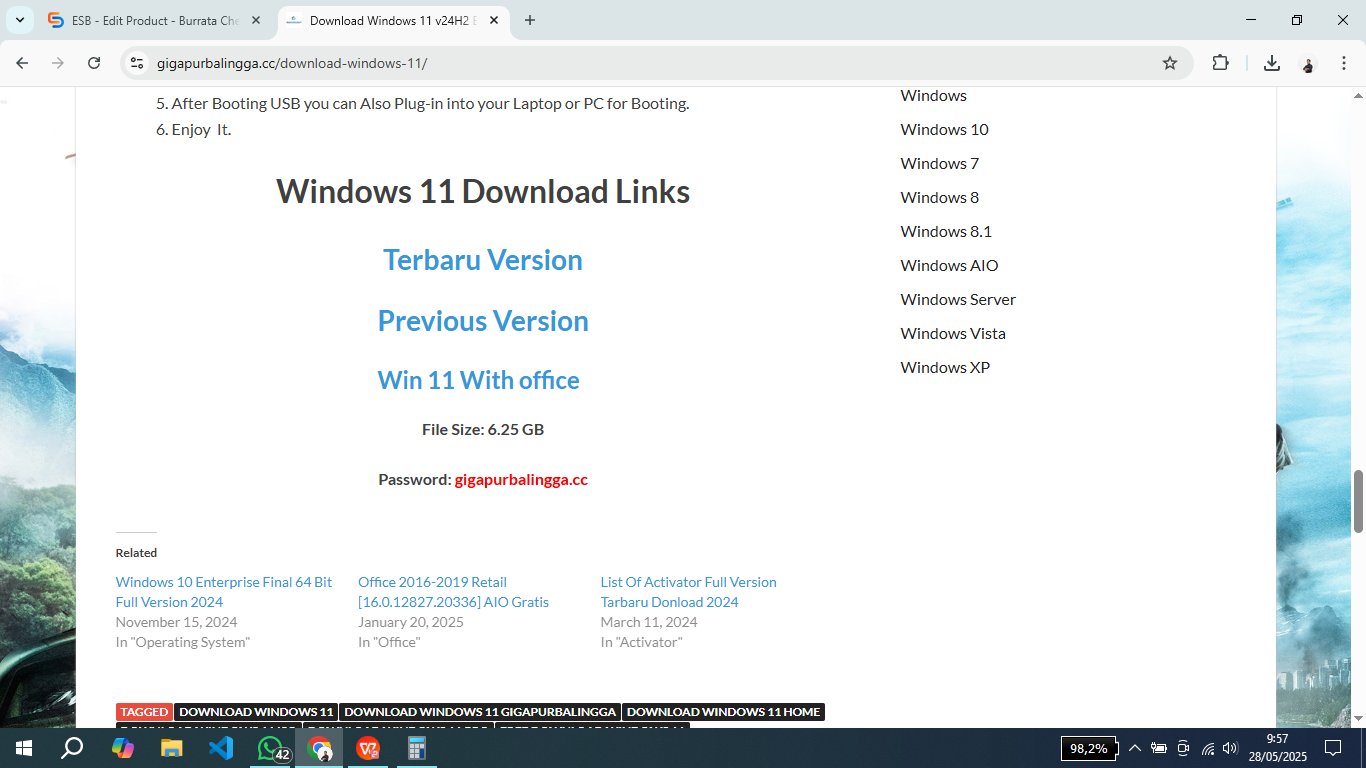Screen dimensions: 1366x768
Task: Open the Windows Server category link
Action: pyautogui.click(x=957, y=299)
